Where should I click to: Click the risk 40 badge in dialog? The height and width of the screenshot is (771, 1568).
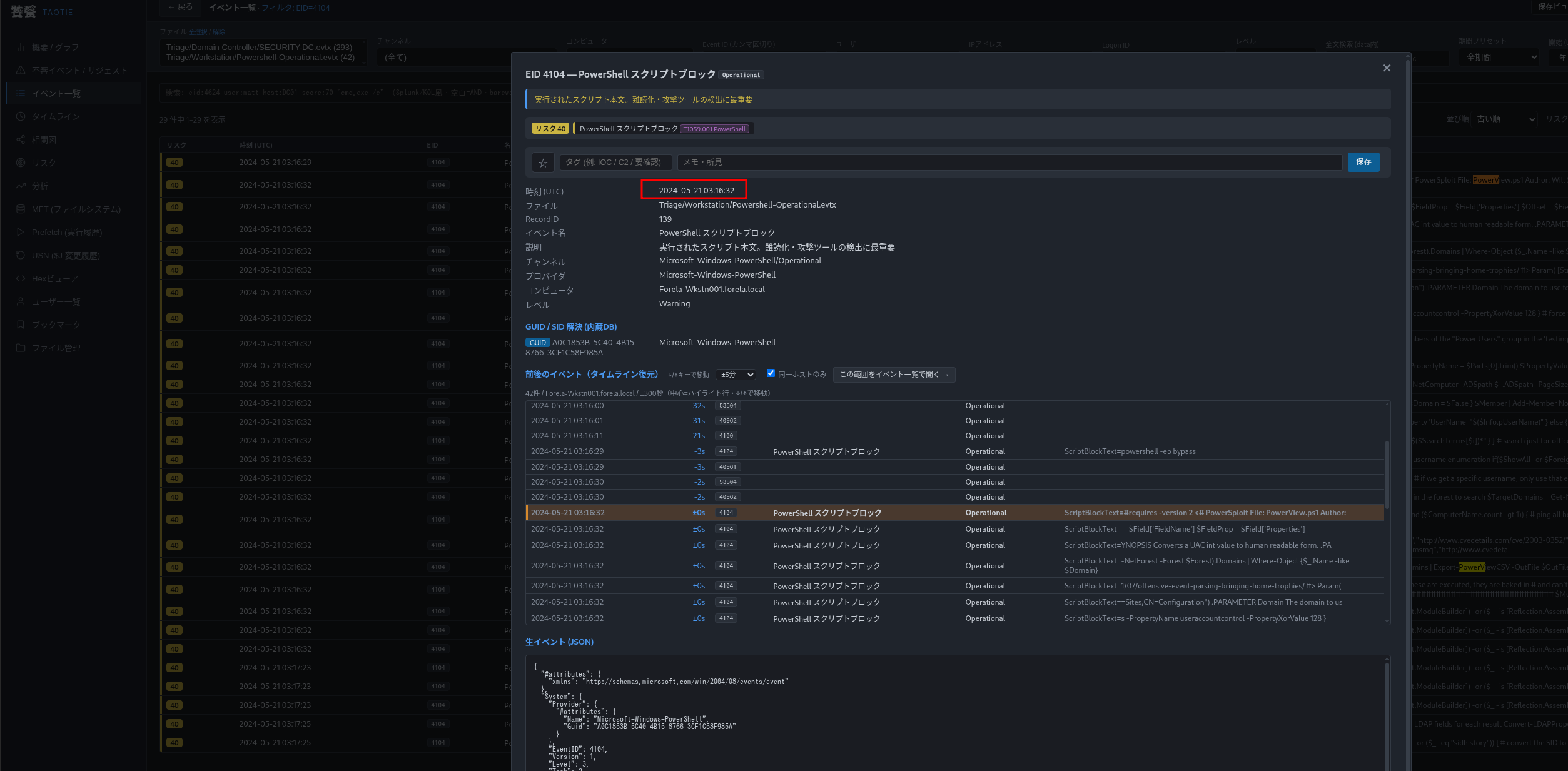coord(550,129)
